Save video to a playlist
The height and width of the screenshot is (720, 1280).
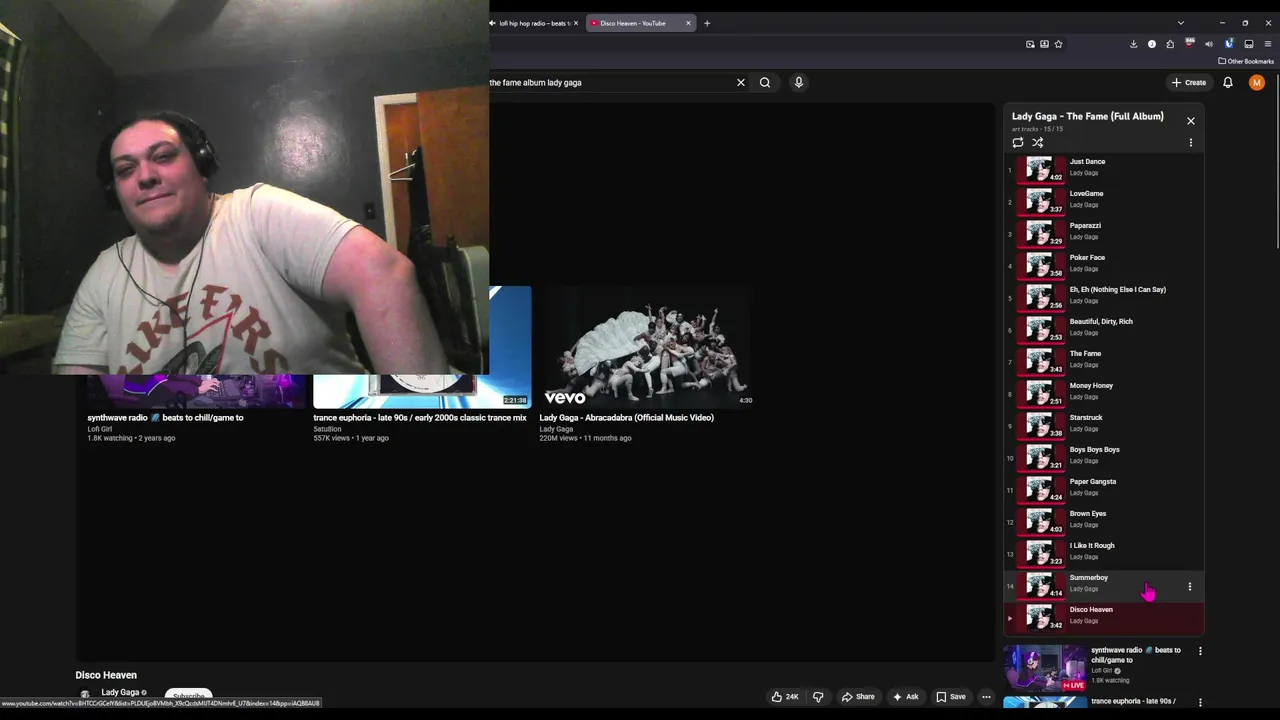[x=951, y=697]
